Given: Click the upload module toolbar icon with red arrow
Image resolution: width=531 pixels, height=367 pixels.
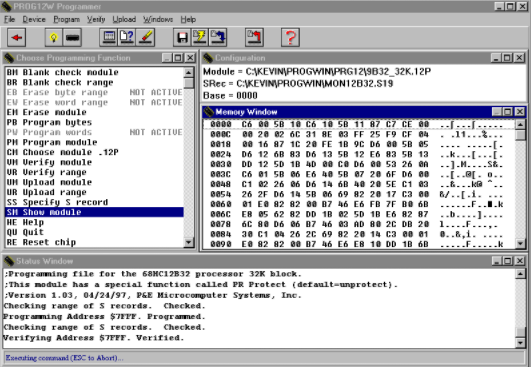Looking at the screenshot, I should [254, 37].
